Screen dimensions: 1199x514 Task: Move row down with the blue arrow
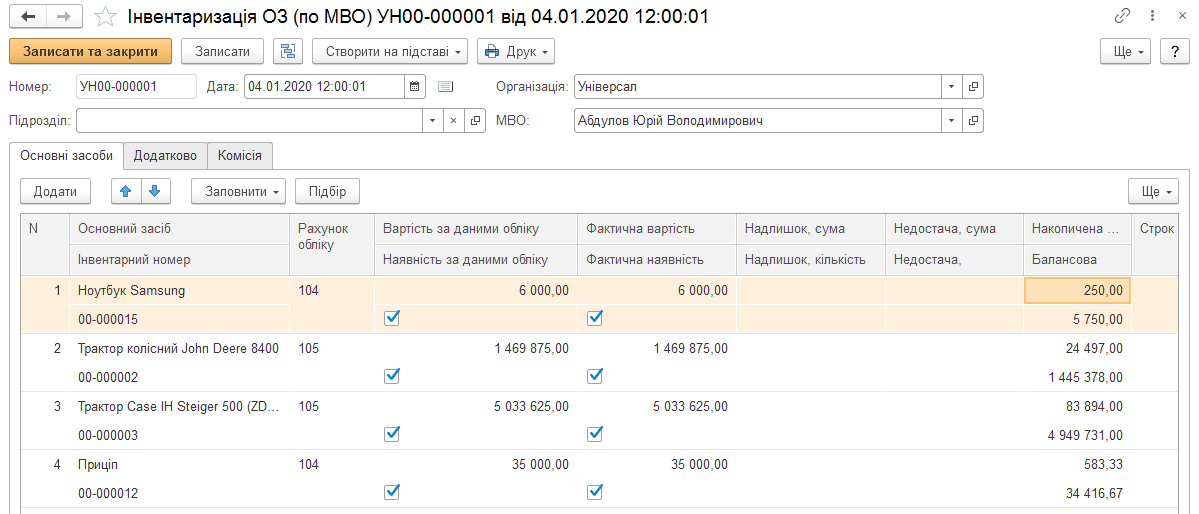(155, 191)
